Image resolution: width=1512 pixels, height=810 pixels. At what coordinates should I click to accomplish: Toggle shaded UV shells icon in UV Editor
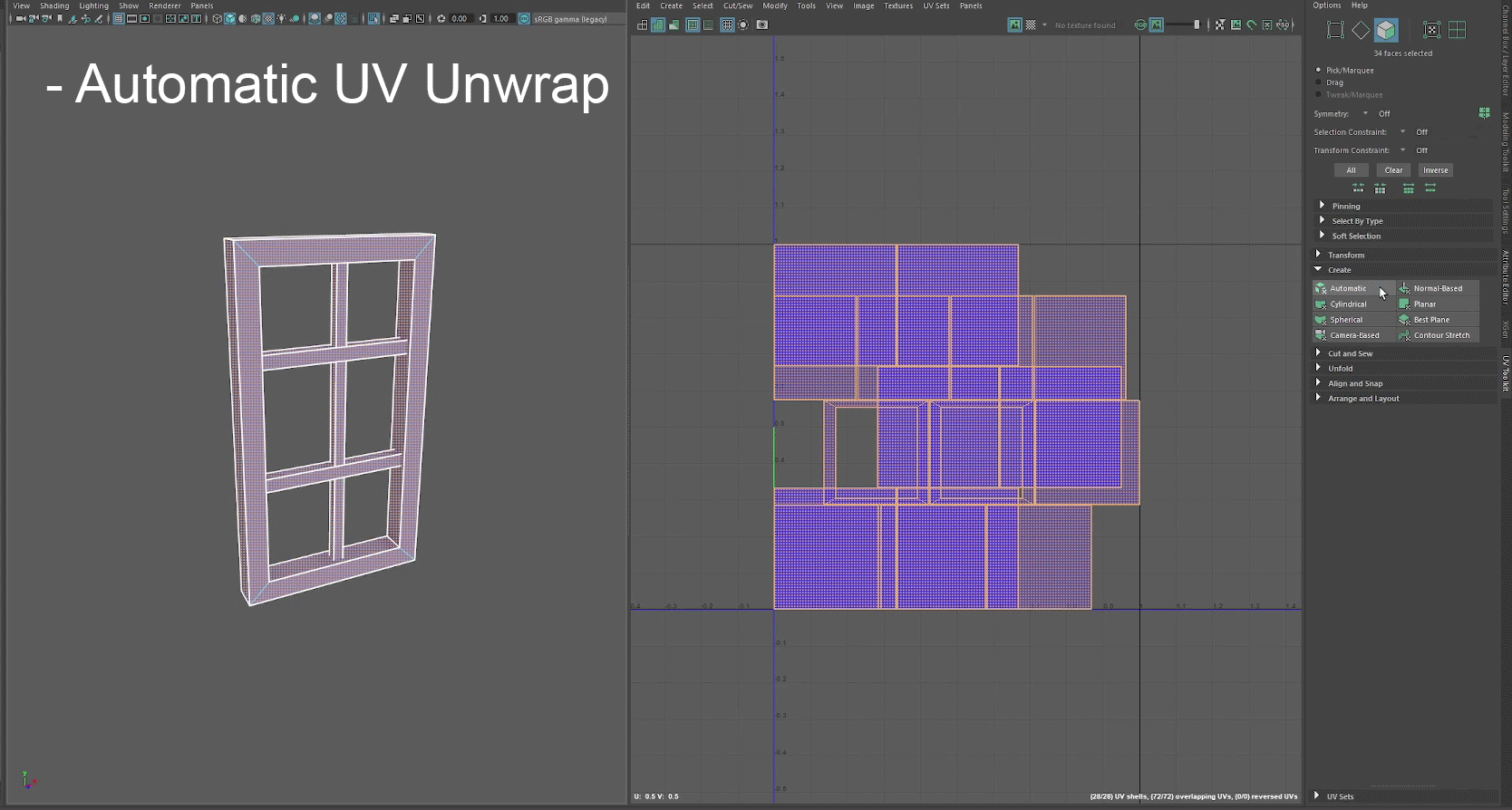click(658, 24)
